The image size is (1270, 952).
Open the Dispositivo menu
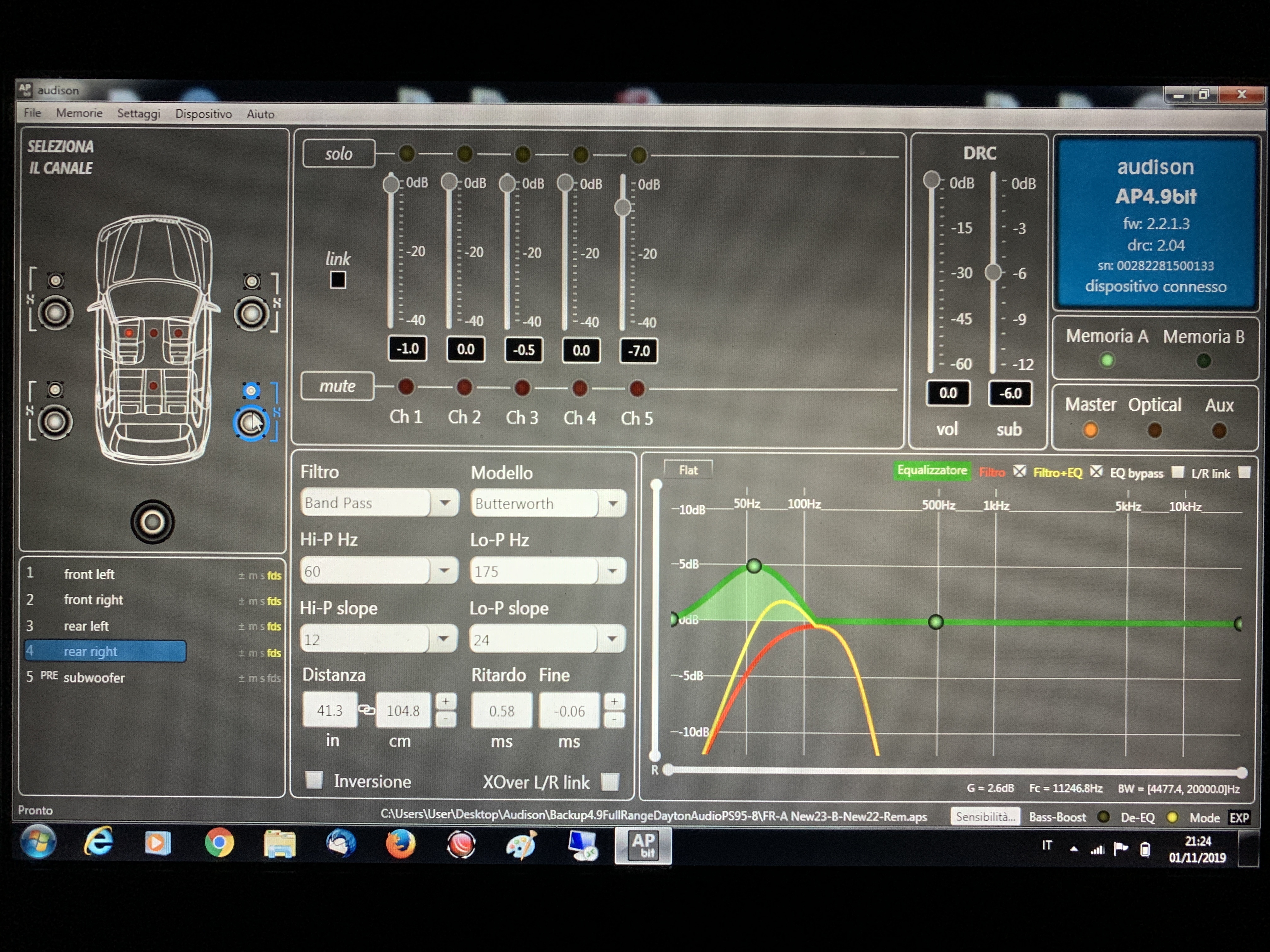(203, 114)
